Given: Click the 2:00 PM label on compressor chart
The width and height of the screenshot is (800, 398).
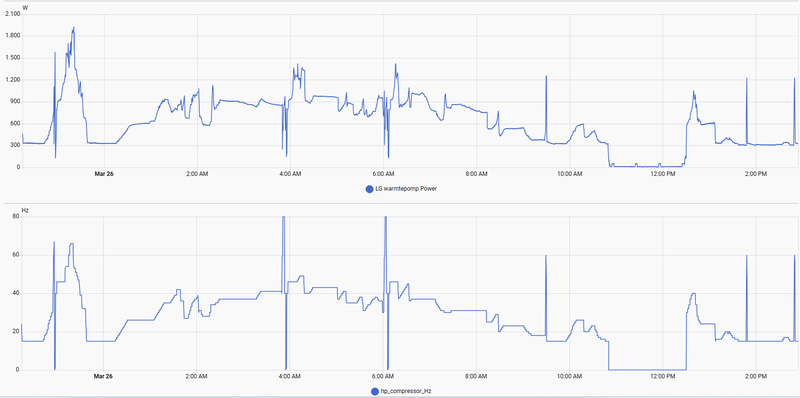Looking at the screenshot, I should (x=756, y=377).
